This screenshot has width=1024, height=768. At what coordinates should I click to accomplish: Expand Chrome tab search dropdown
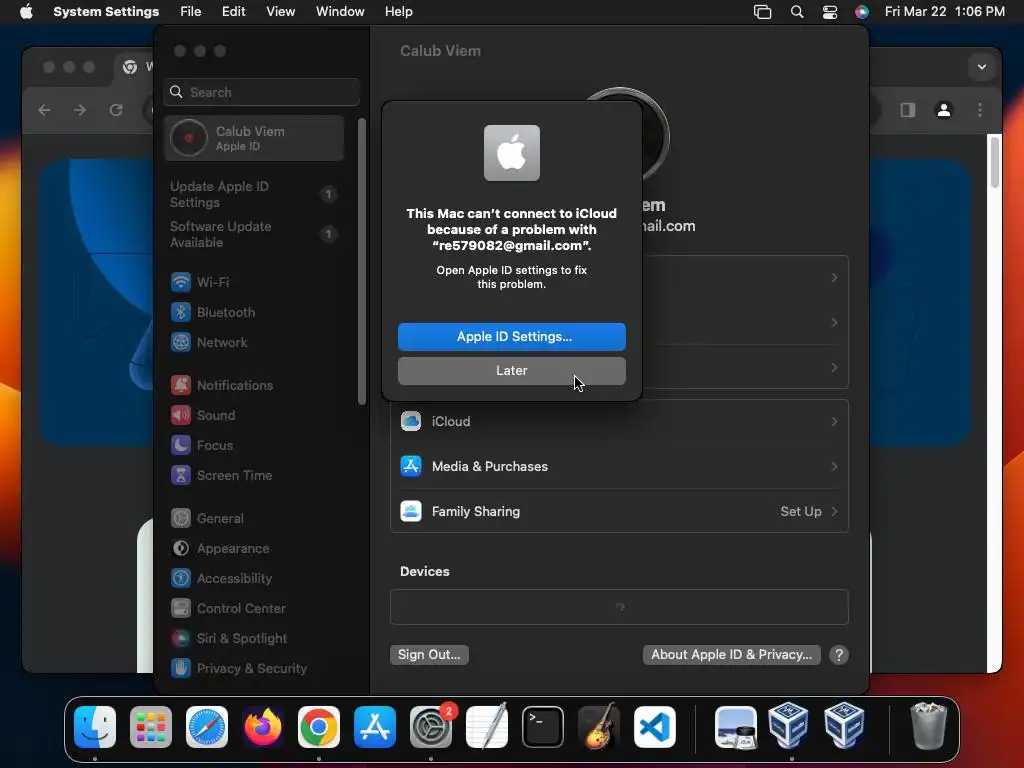pos(982,67)
